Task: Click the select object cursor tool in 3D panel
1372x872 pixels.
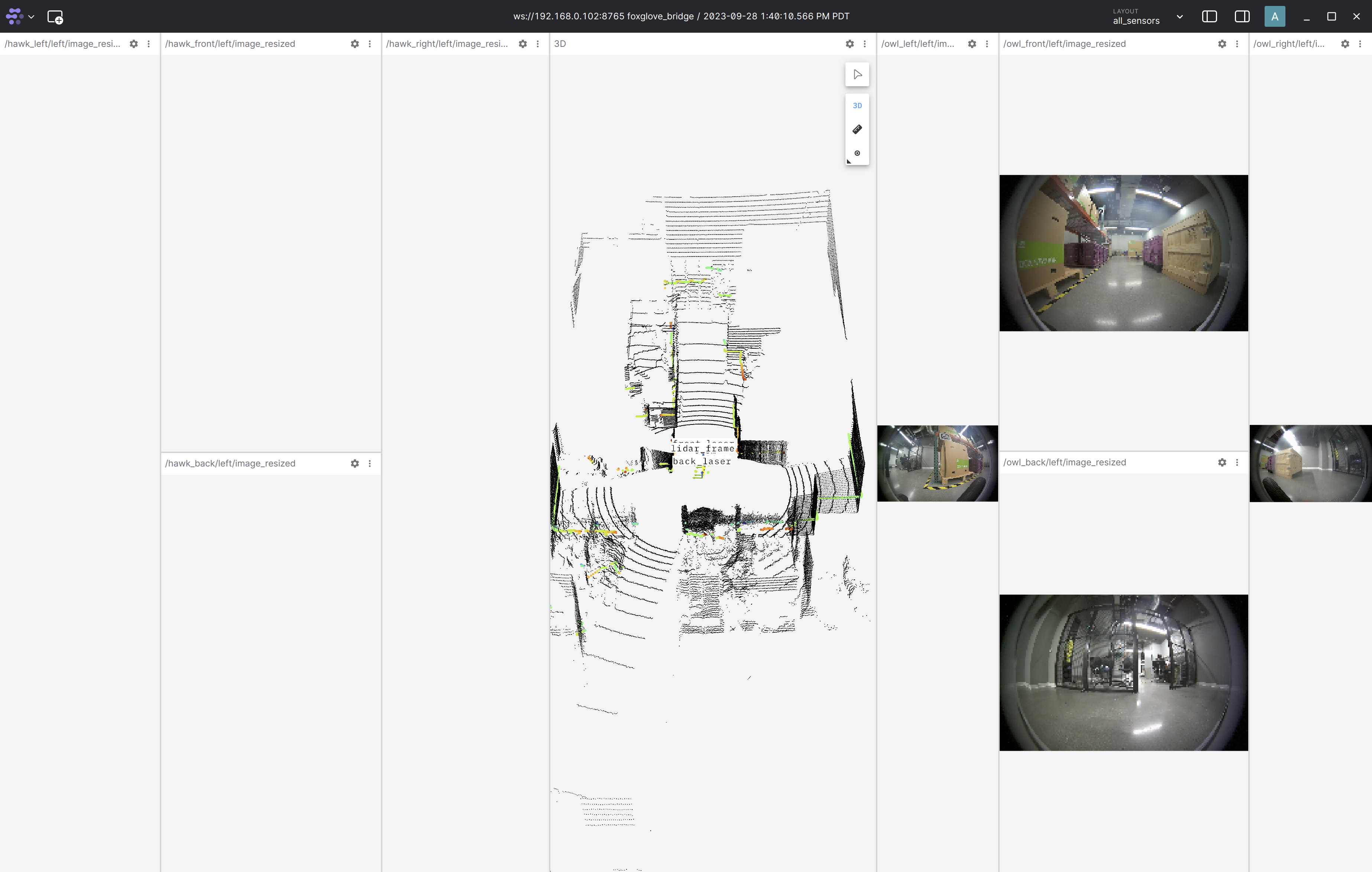Action: (x=857, y=75)
